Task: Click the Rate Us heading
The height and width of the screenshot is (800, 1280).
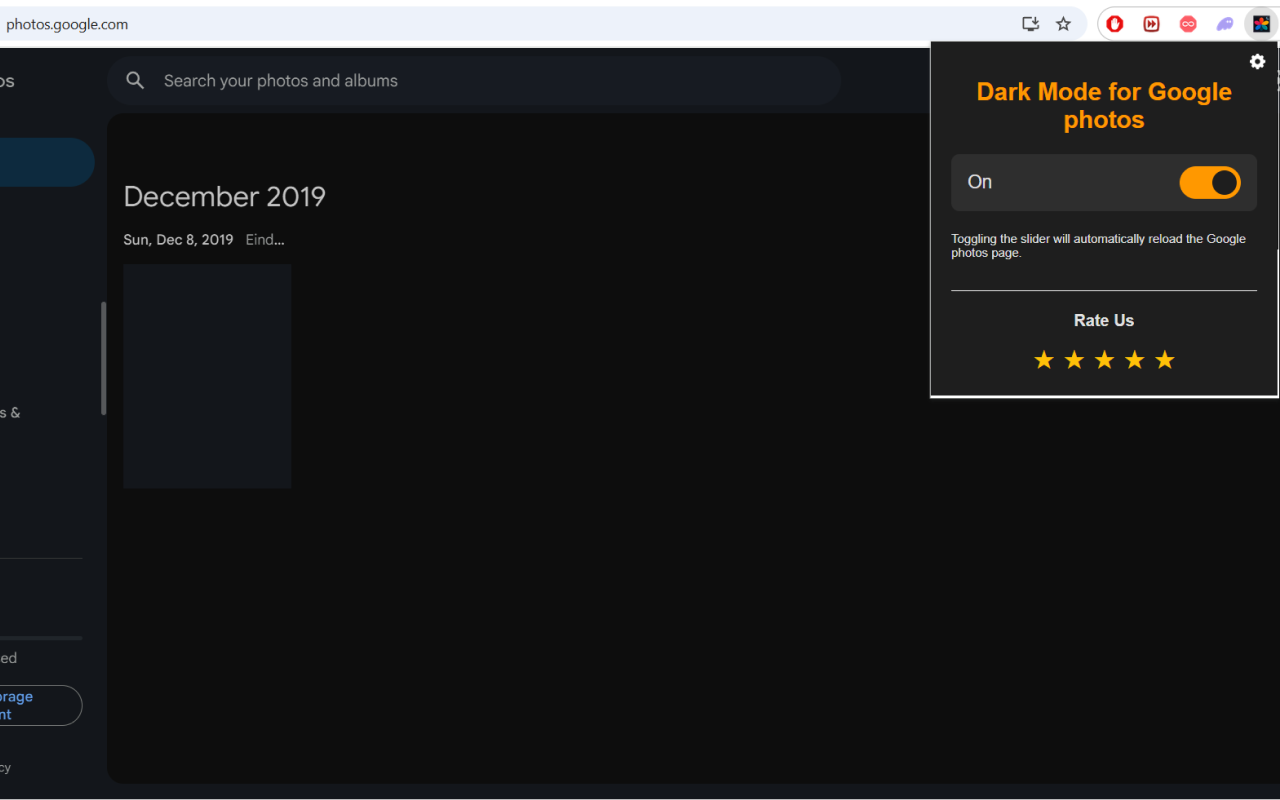Action: pyautogui.click(x=1104, y=320)
